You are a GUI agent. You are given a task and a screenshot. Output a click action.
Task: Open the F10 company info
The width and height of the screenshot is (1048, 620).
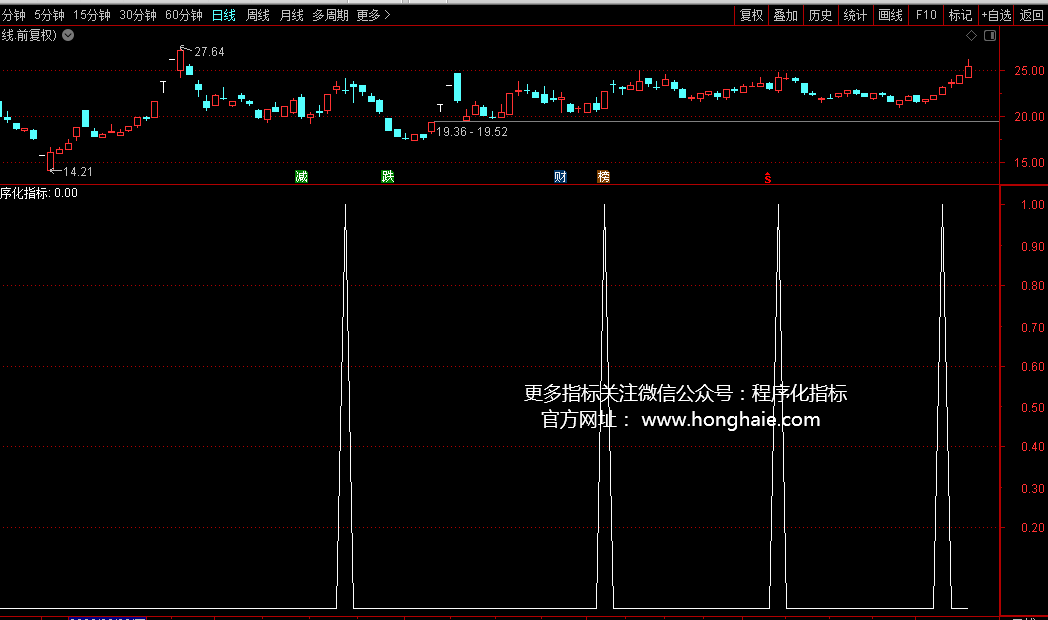[926, 15]
